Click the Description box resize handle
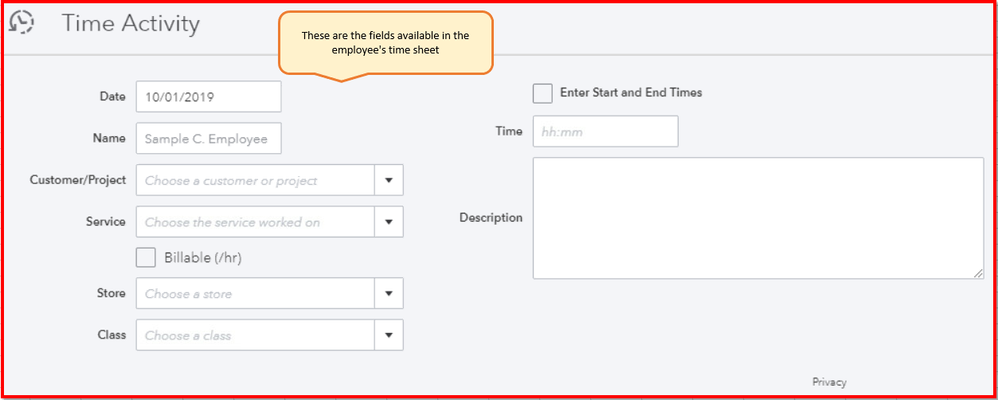 [978, 273]
